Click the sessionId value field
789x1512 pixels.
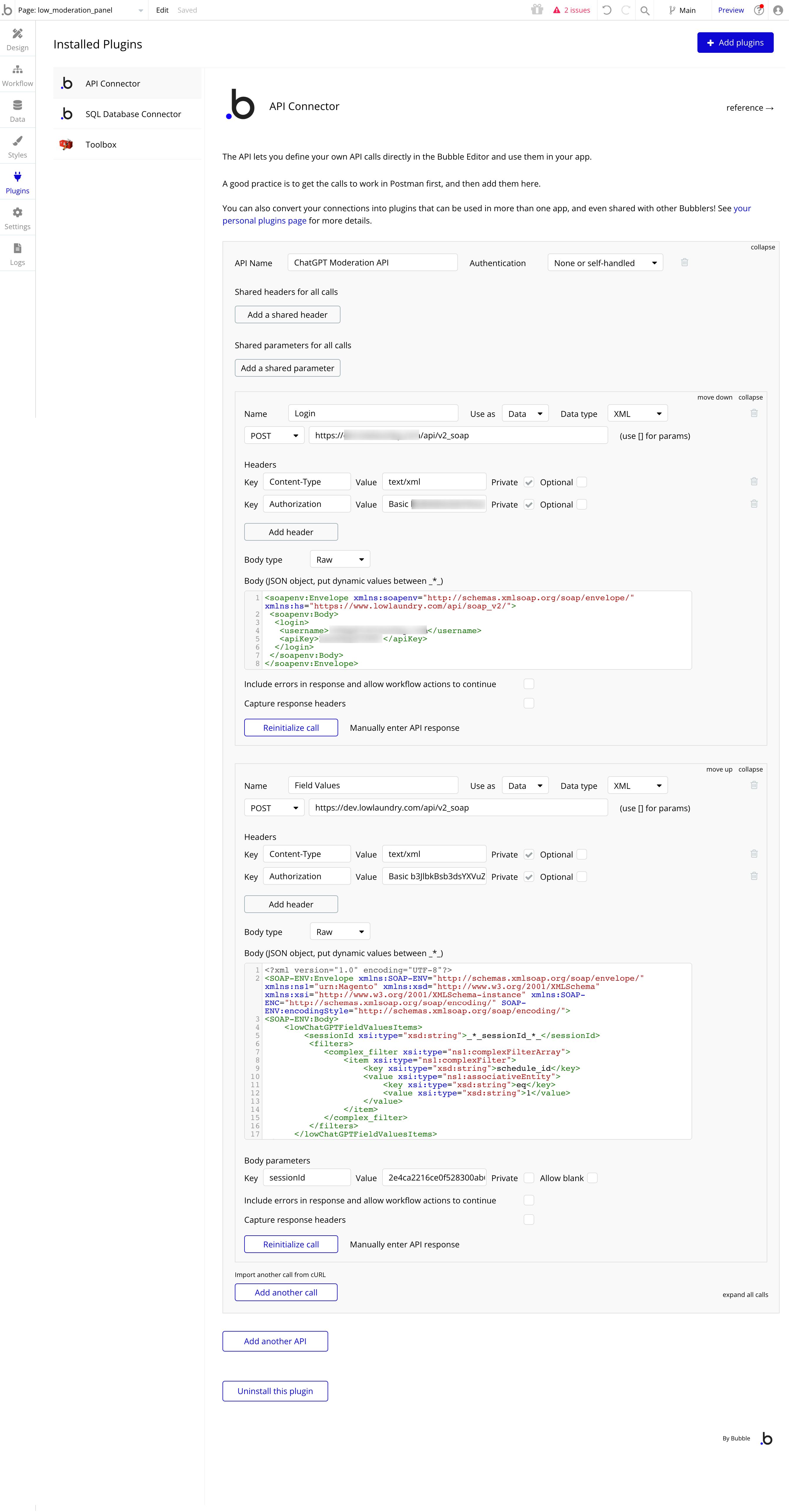click(x=434, y=1178)
